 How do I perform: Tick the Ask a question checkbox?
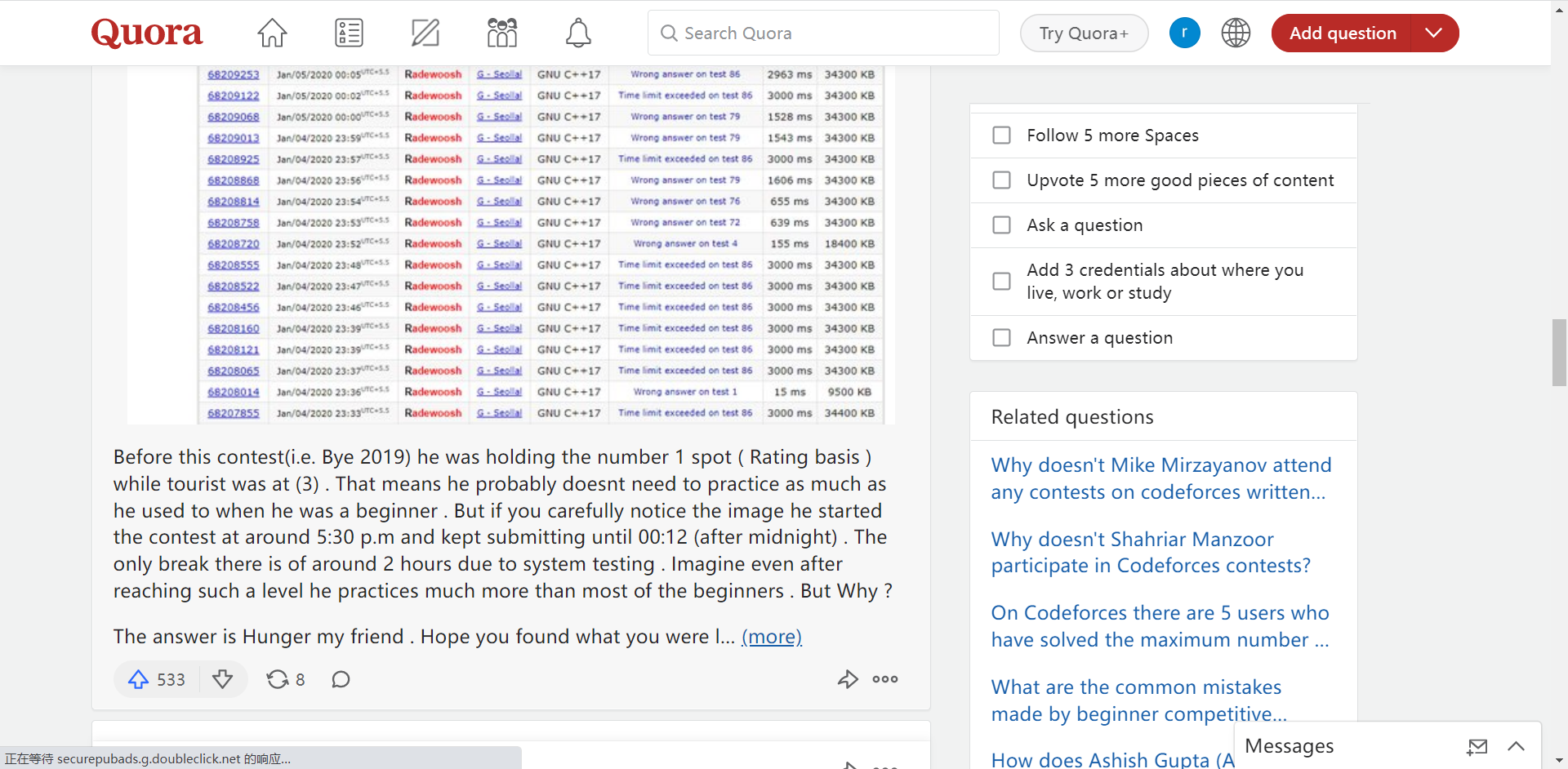coord(1001,225)
